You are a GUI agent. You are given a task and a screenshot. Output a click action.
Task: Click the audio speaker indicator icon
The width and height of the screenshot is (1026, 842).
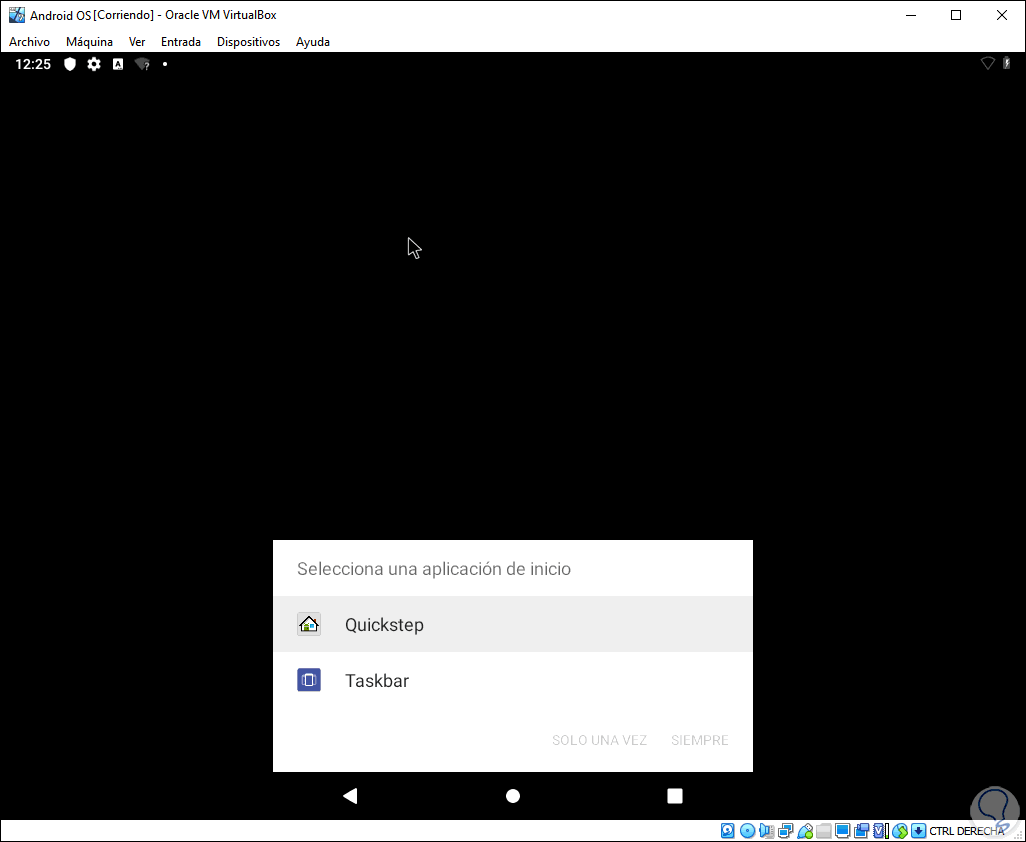(x=766, y=831)
